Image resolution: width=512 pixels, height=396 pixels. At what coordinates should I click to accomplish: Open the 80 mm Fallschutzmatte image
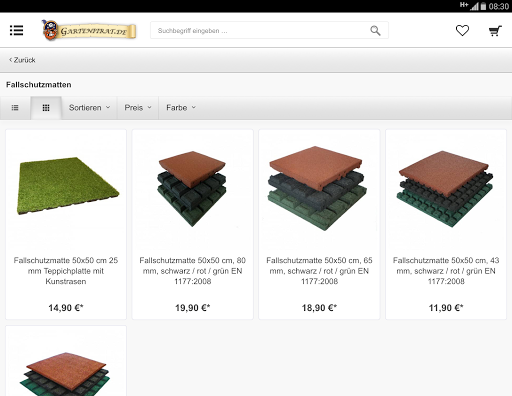pos(192,188)
